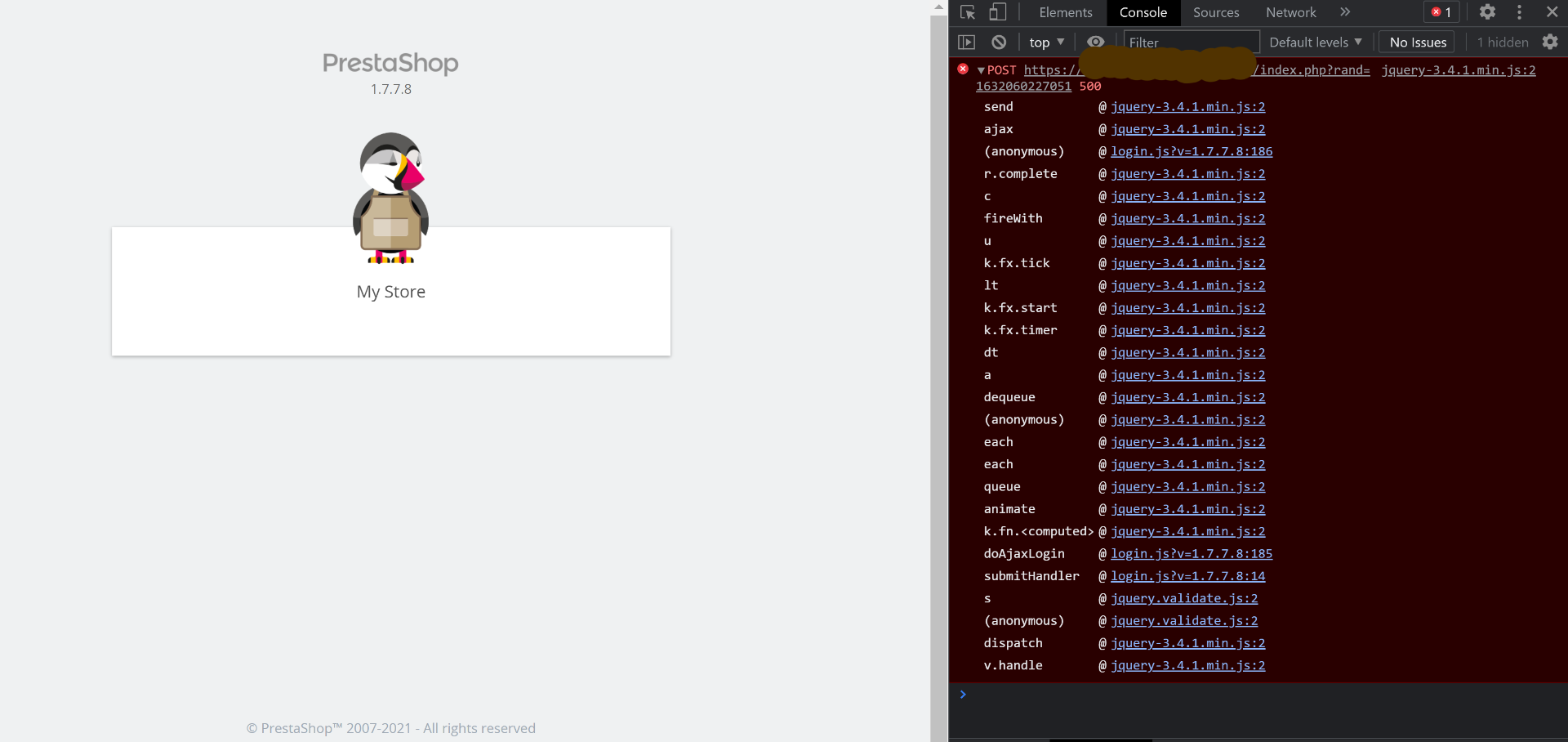Open source link for v.handle frame
The image size is (1568, 742).
tap(1187, 665)
